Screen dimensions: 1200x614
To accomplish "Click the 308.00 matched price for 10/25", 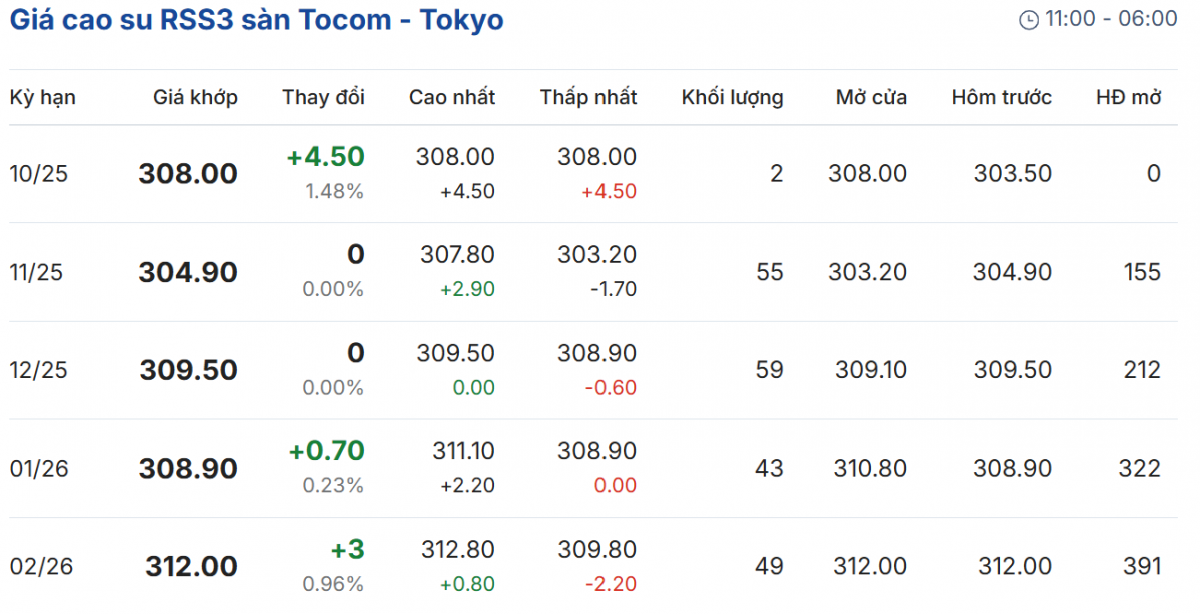I will click(188, 174).
